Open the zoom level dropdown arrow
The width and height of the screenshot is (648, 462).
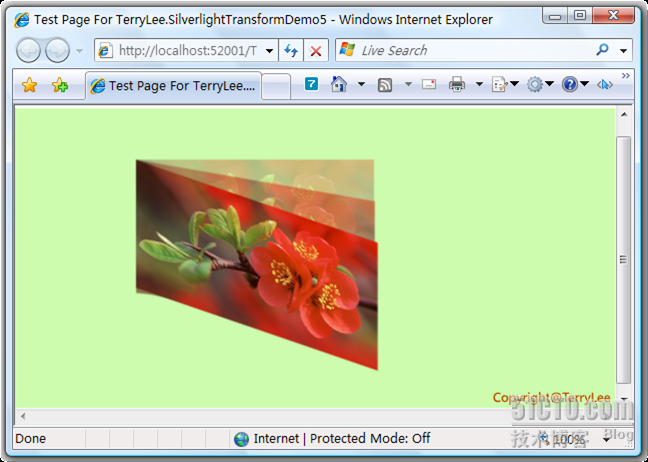pyautogui.click(x=606, y=439)
